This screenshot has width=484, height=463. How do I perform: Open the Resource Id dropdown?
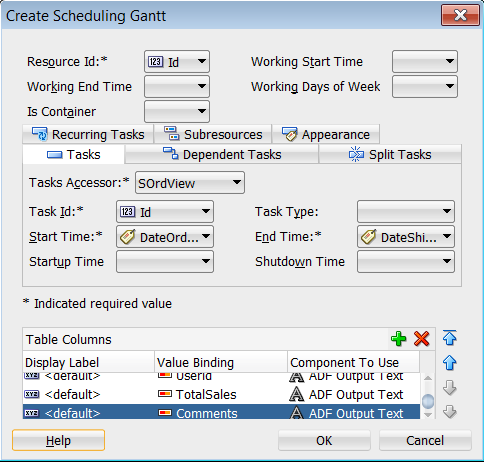click(177, 61)
